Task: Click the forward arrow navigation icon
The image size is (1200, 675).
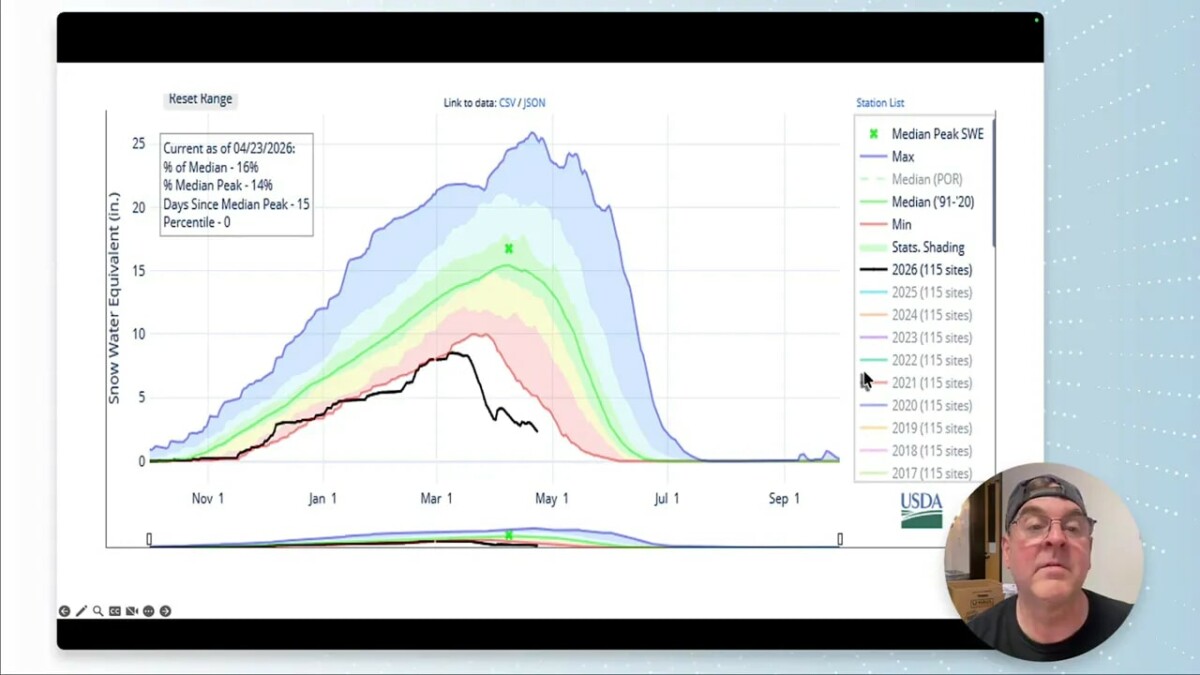Action: (x=164, y=611)
